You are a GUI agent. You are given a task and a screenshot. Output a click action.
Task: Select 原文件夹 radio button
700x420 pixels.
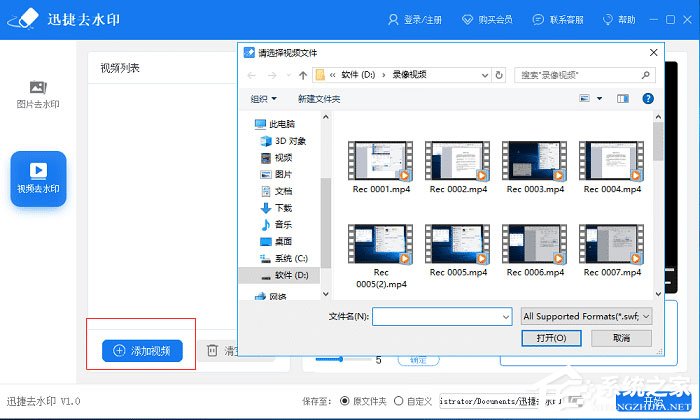click(345, 401)
